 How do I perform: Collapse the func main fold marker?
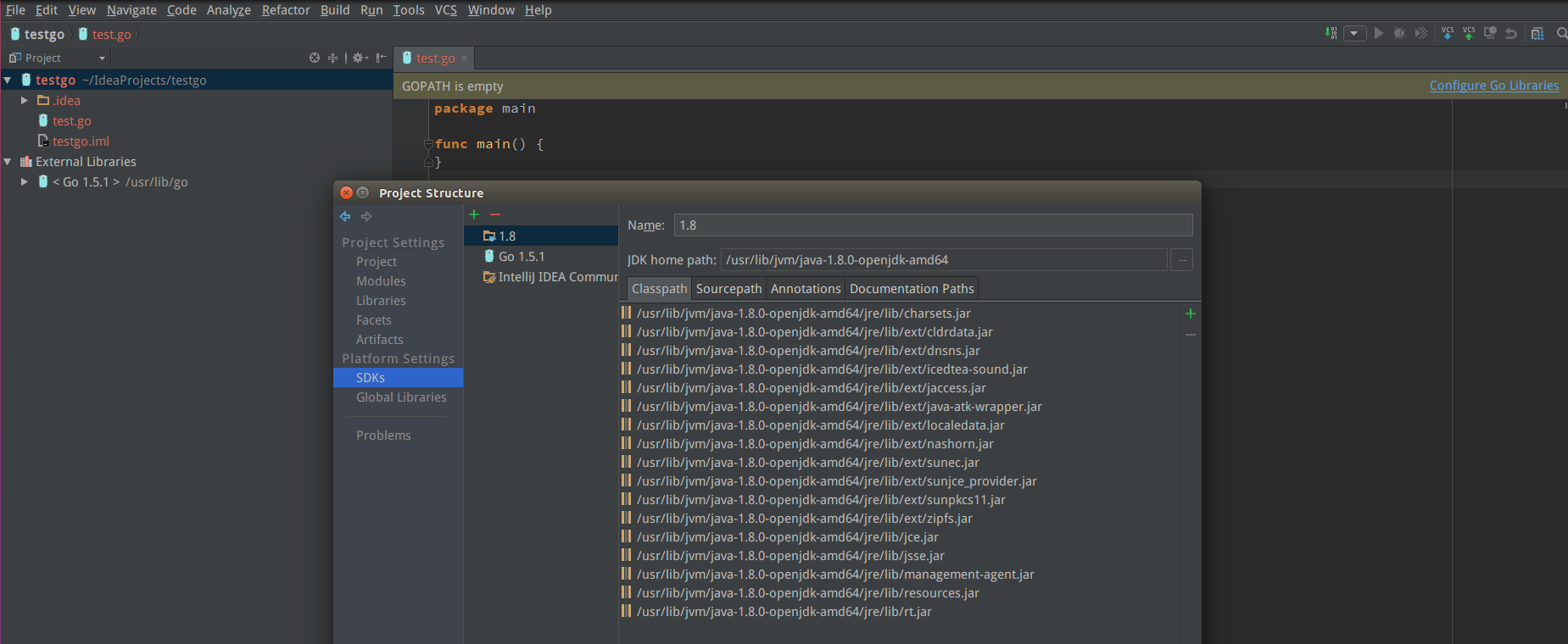click(428, 144)
